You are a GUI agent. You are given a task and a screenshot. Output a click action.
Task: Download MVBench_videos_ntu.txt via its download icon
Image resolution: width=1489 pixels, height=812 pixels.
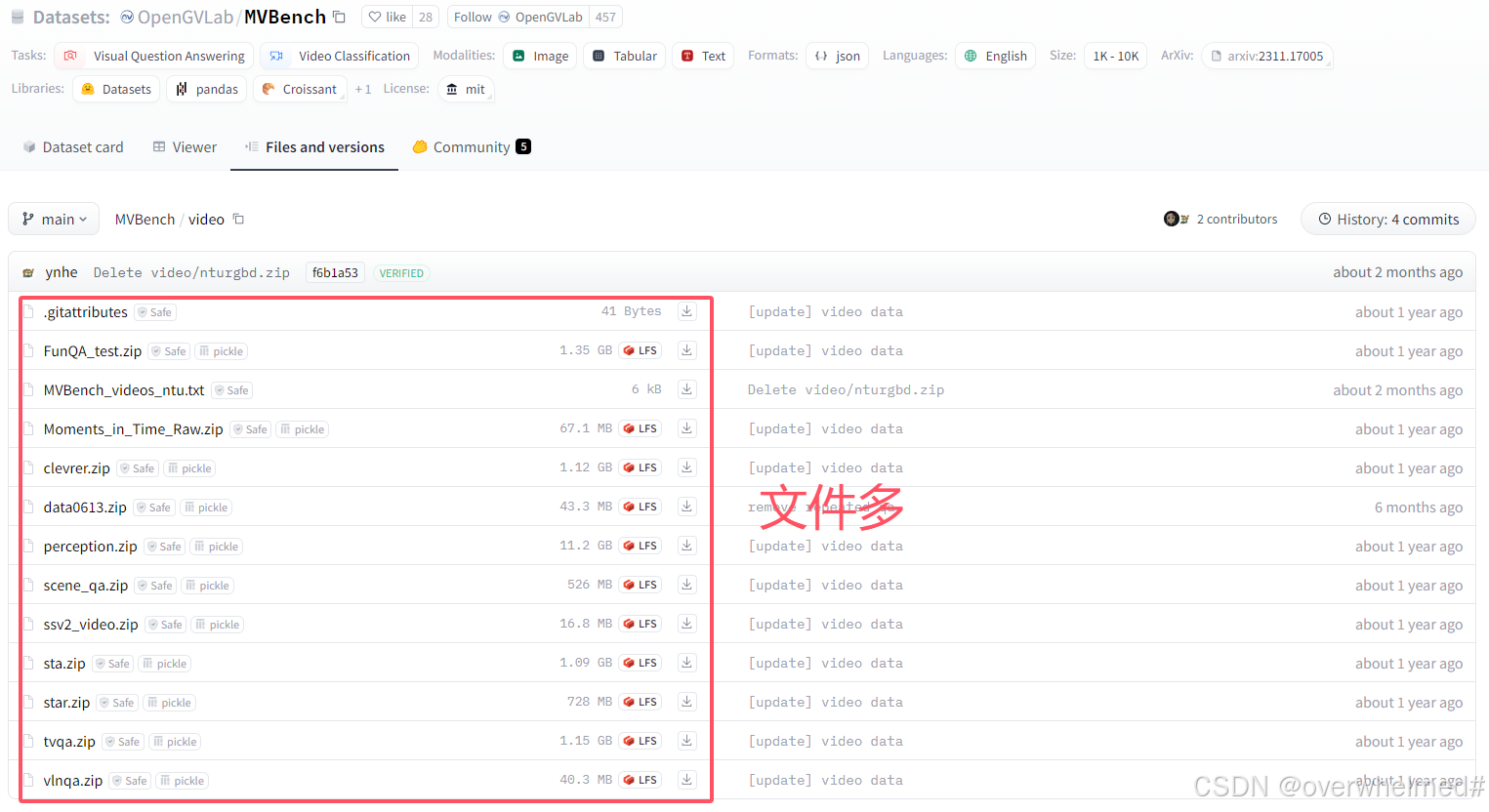coord(687,389)
